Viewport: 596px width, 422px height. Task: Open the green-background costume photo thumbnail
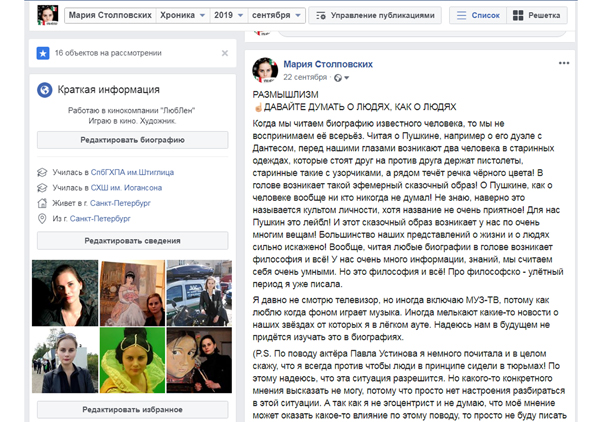pos(132,360)
